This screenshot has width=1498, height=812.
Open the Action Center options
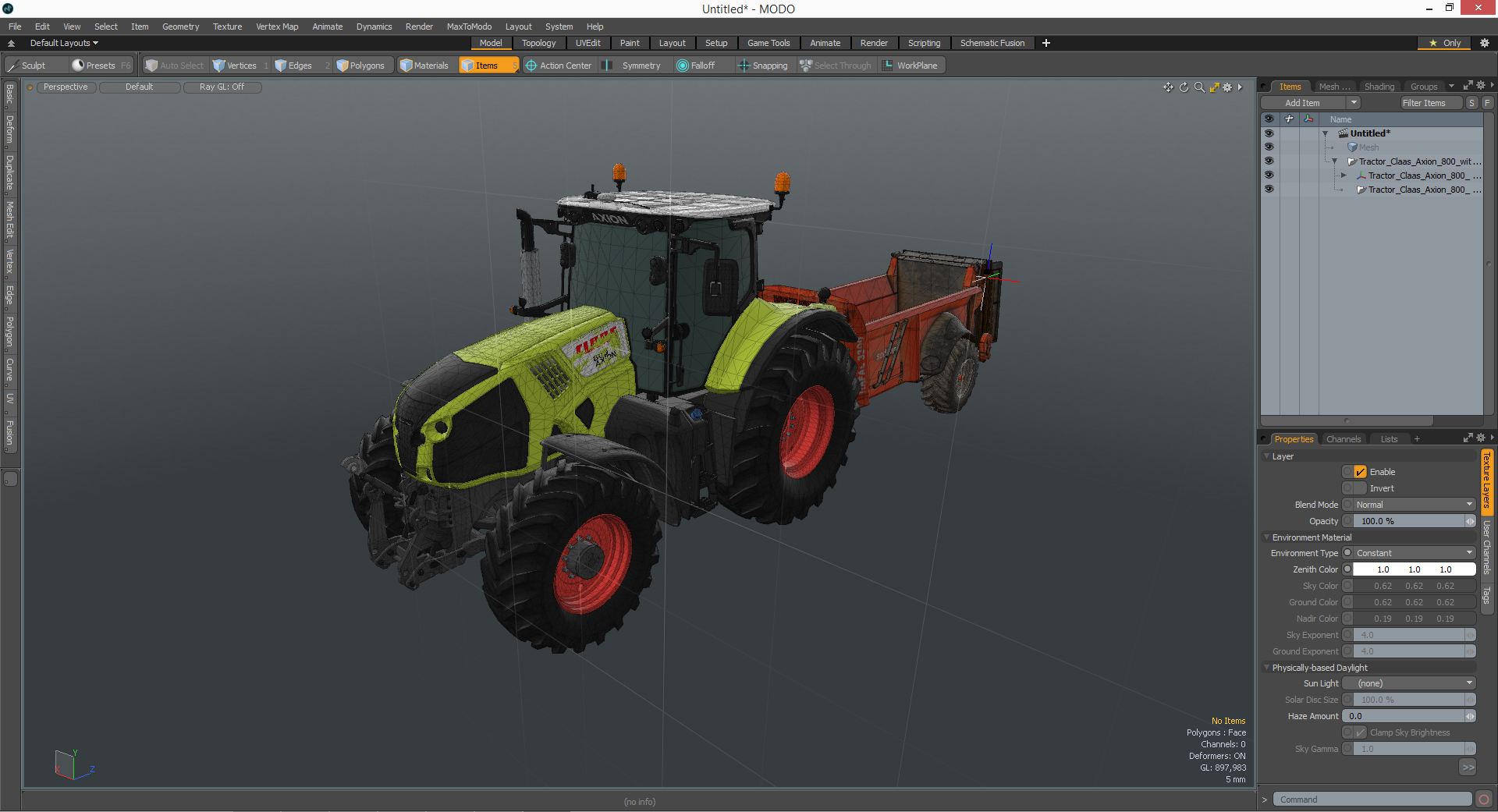(x=559, y=66)
